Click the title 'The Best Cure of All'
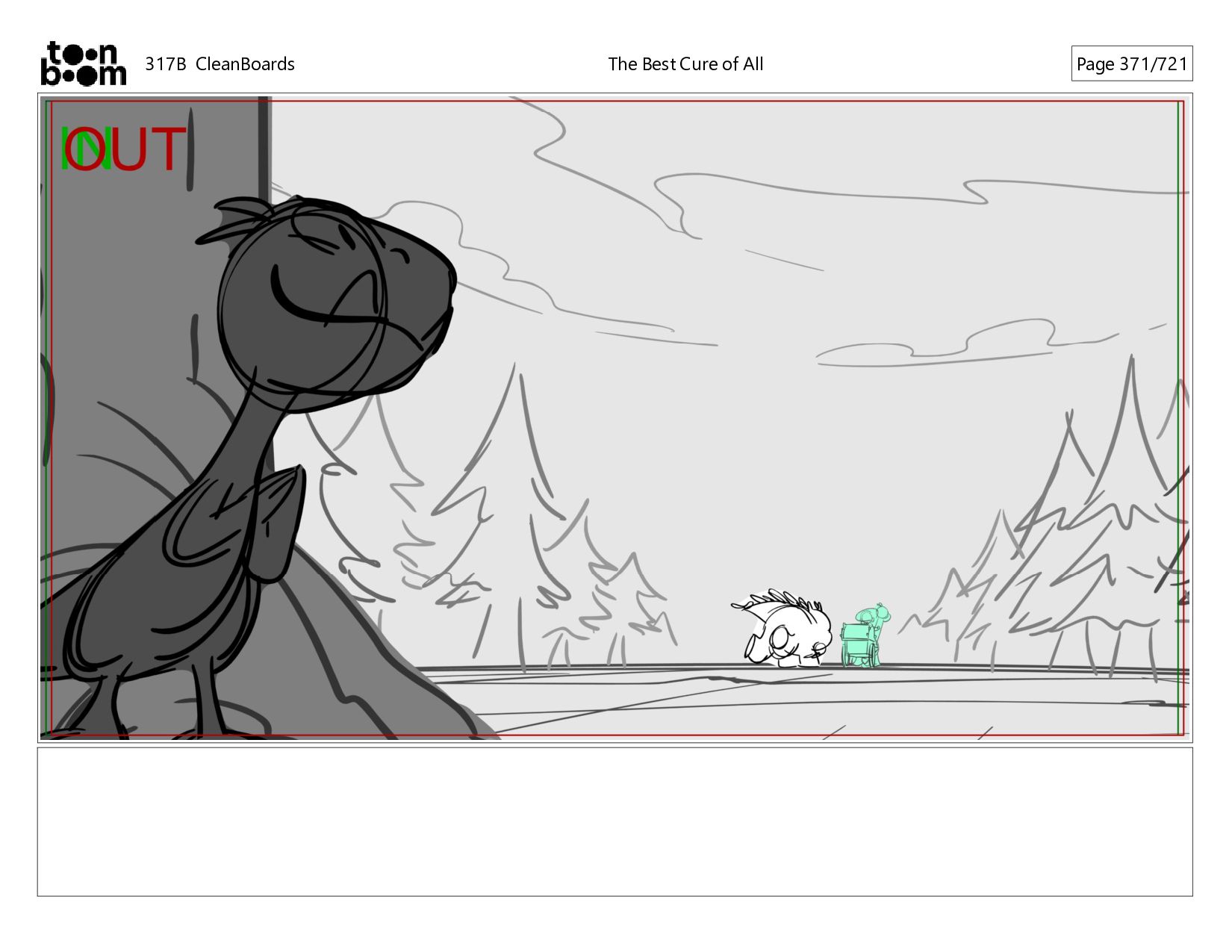The image size is (1232, 952). point(685,64)
